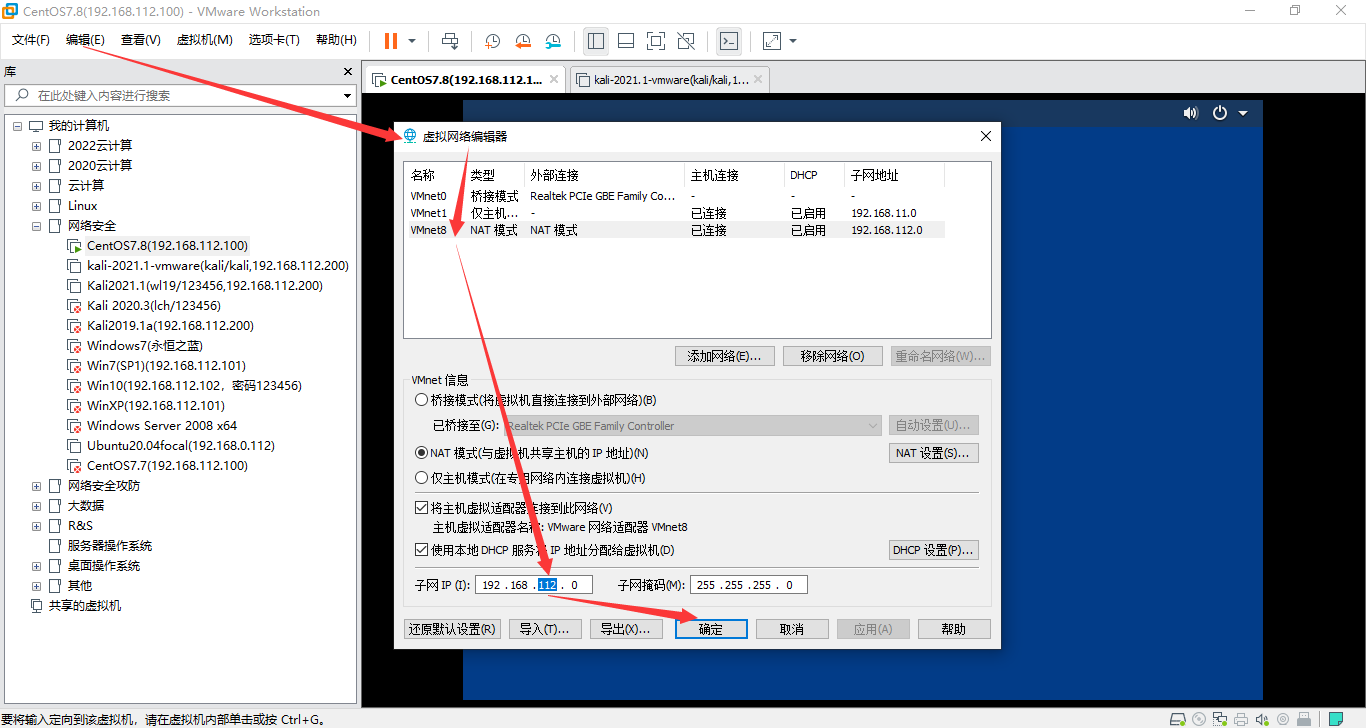
Task: Expand the 大数据 folder
Action: click(x=37, y=506)
